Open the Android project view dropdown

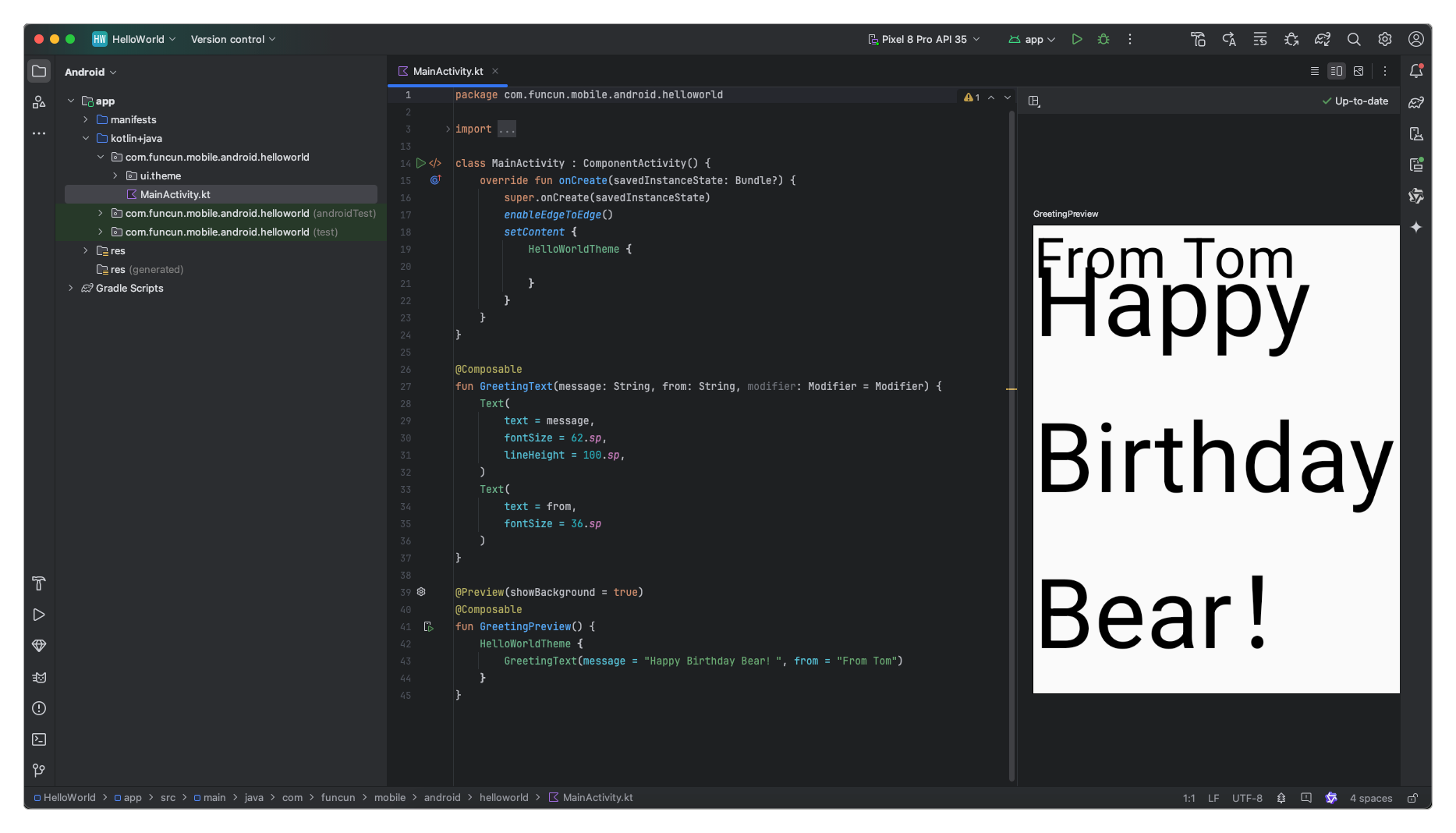tap(90, 72)
